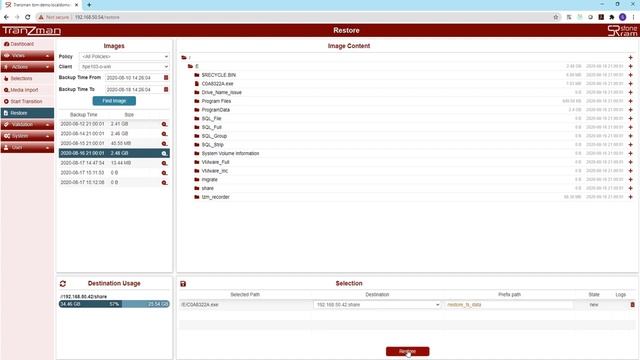This screenshot has height=360, width=640.
Task: Add Vmware_Full folder with plus icon
Action: (x=631, y=162)
